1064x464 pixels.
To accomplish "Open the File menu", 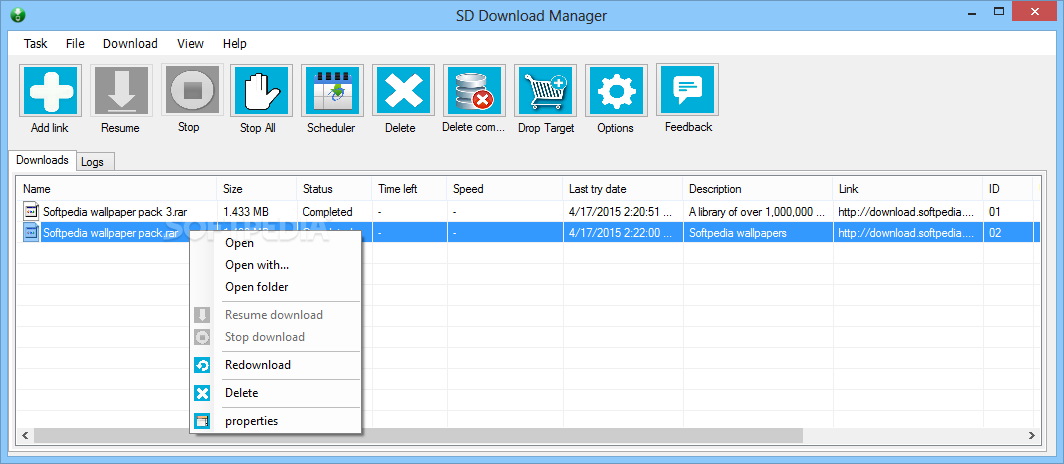I will (x=75, y=43).
